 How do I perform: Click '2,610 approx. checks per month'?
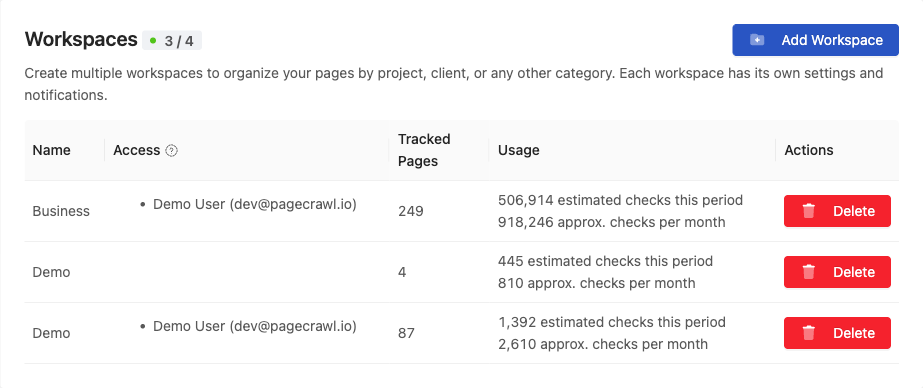[603, 344]
